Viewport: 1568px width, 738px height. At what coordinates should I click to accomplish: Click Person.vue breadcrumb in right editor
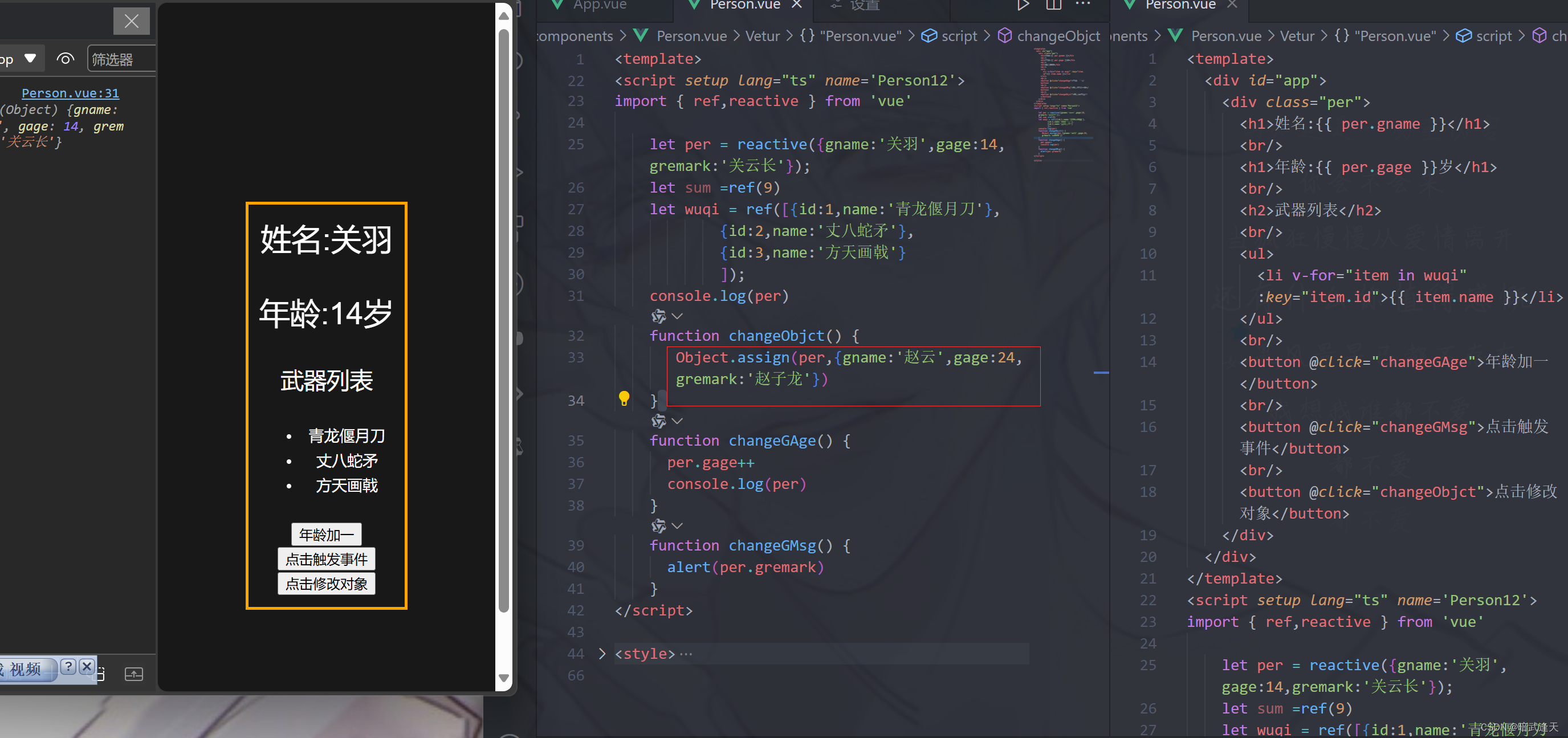(x=1226, y=36)
